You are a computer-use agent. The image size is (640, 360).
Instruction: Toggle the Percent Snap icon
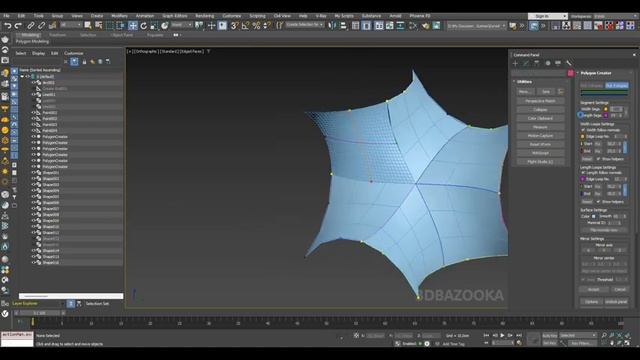click(x=256, y=25)
